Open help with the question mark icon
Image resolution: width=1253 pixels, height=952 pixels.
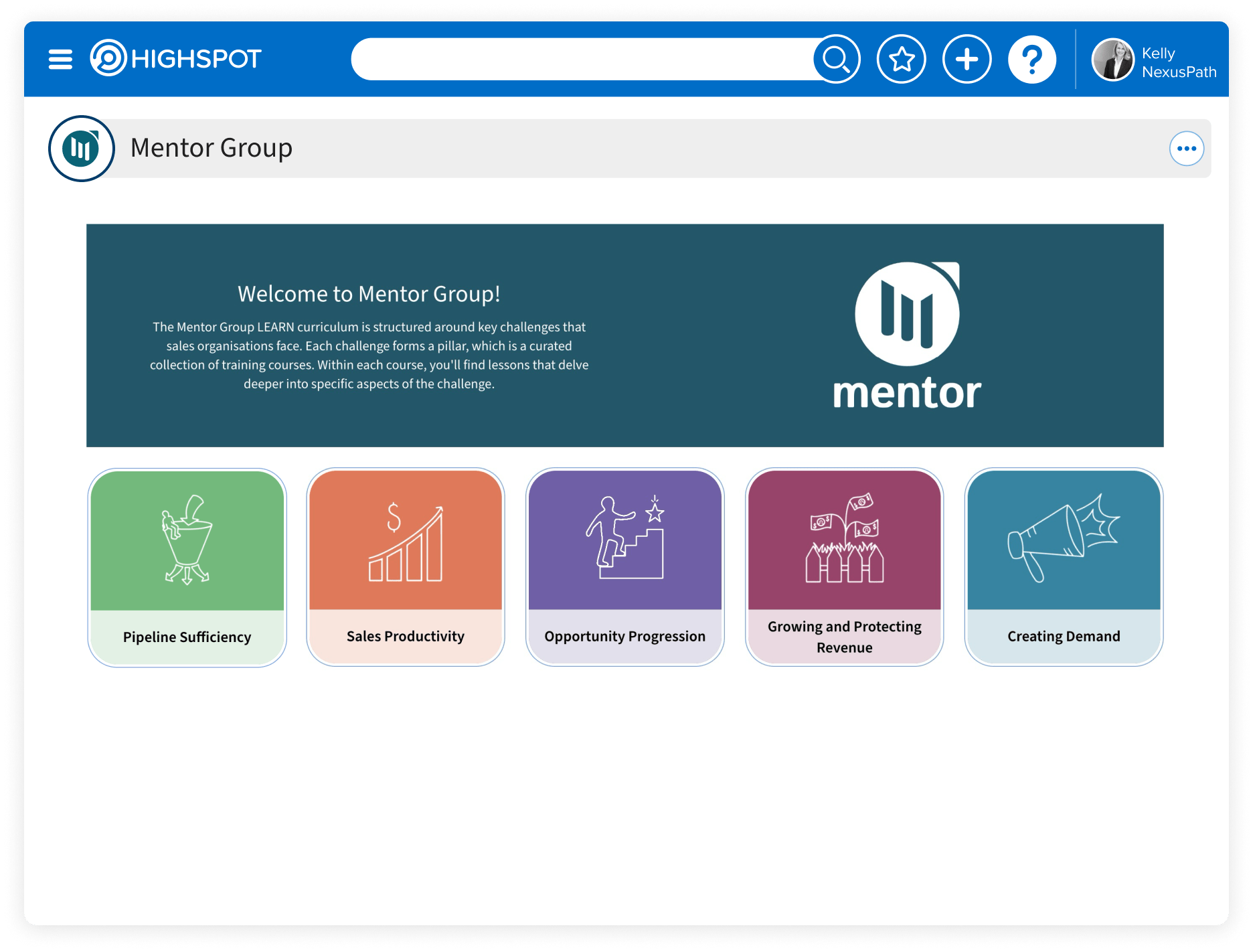coord(1031,60)
